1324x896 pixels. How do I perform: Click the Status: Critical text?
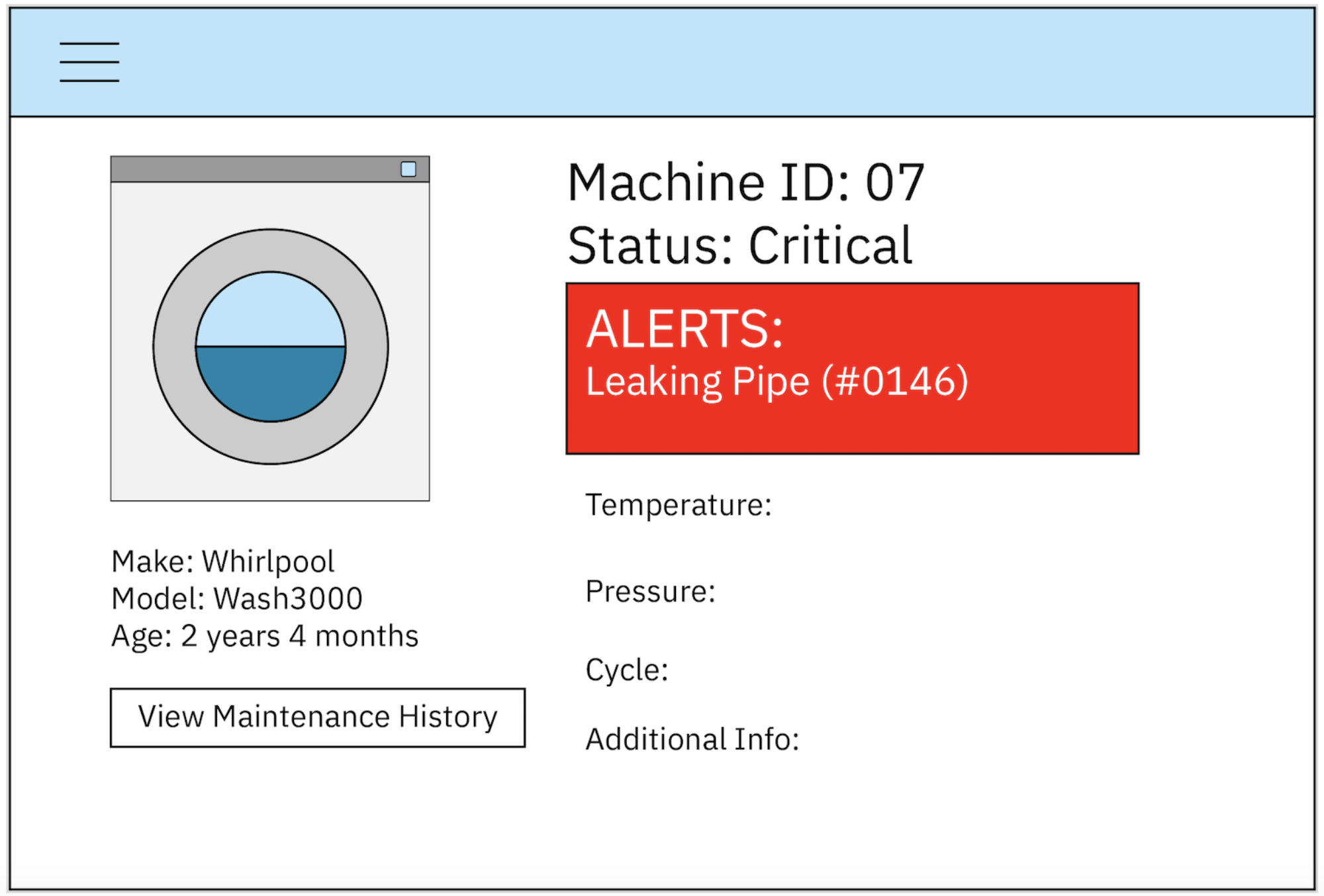coord(740,246)
